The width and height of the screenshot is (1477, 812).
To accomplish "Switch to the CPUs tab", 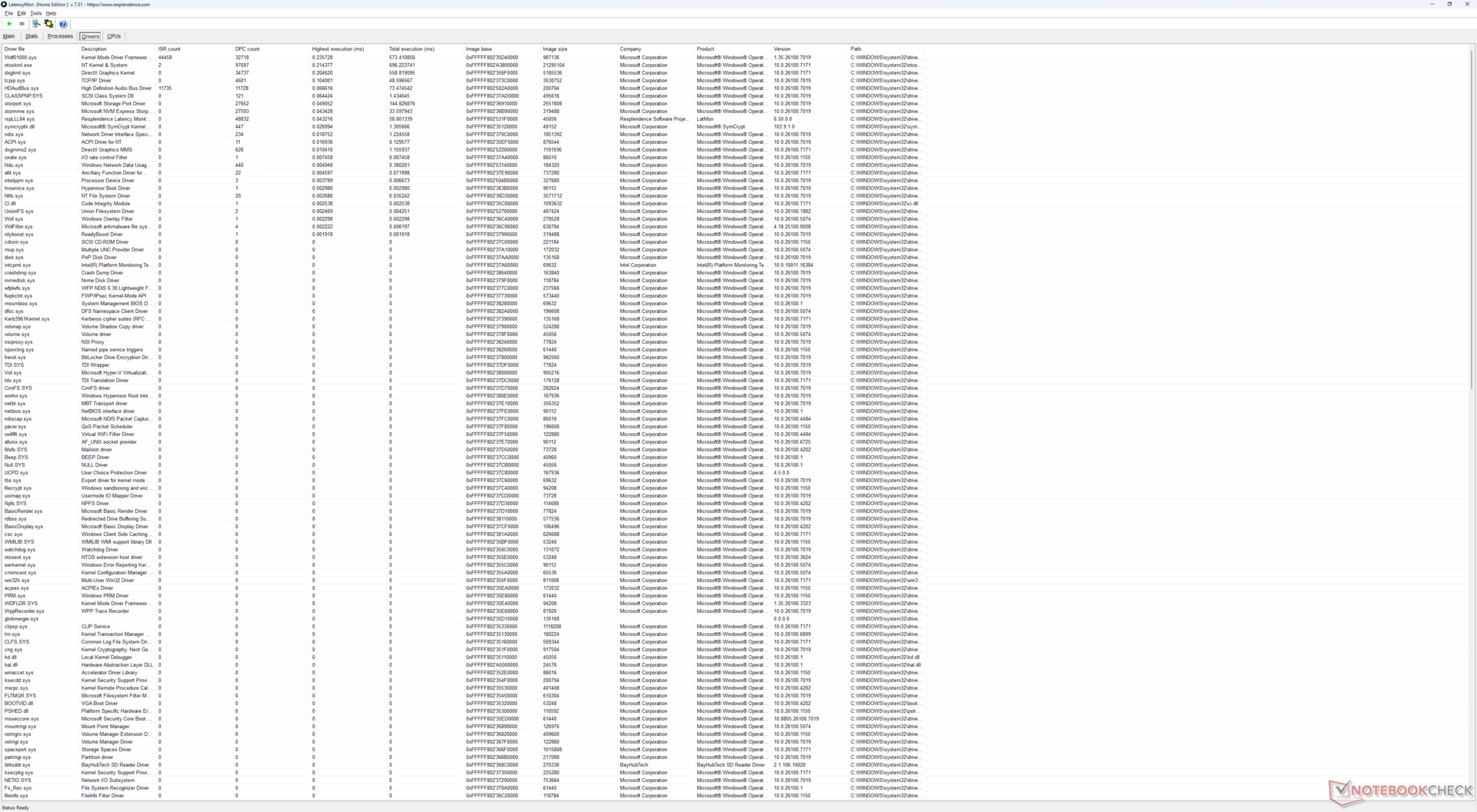I will 114,36.
